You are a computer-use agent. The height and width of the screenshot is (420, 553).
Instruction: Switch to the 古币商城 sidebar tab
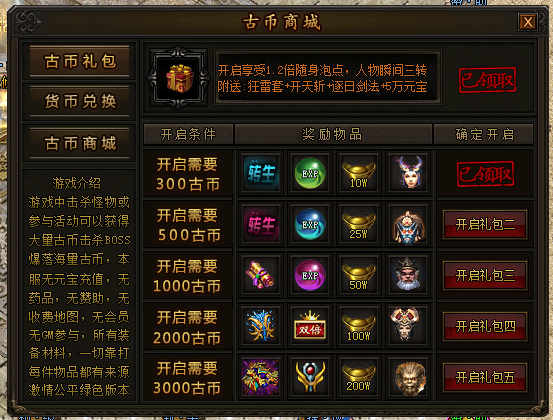(80, 143)
